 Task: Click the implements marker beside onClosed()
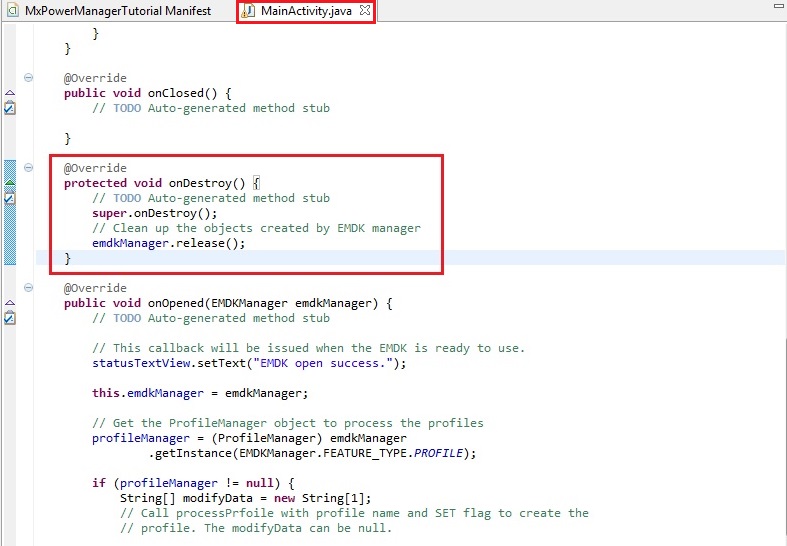pos(9,93)
